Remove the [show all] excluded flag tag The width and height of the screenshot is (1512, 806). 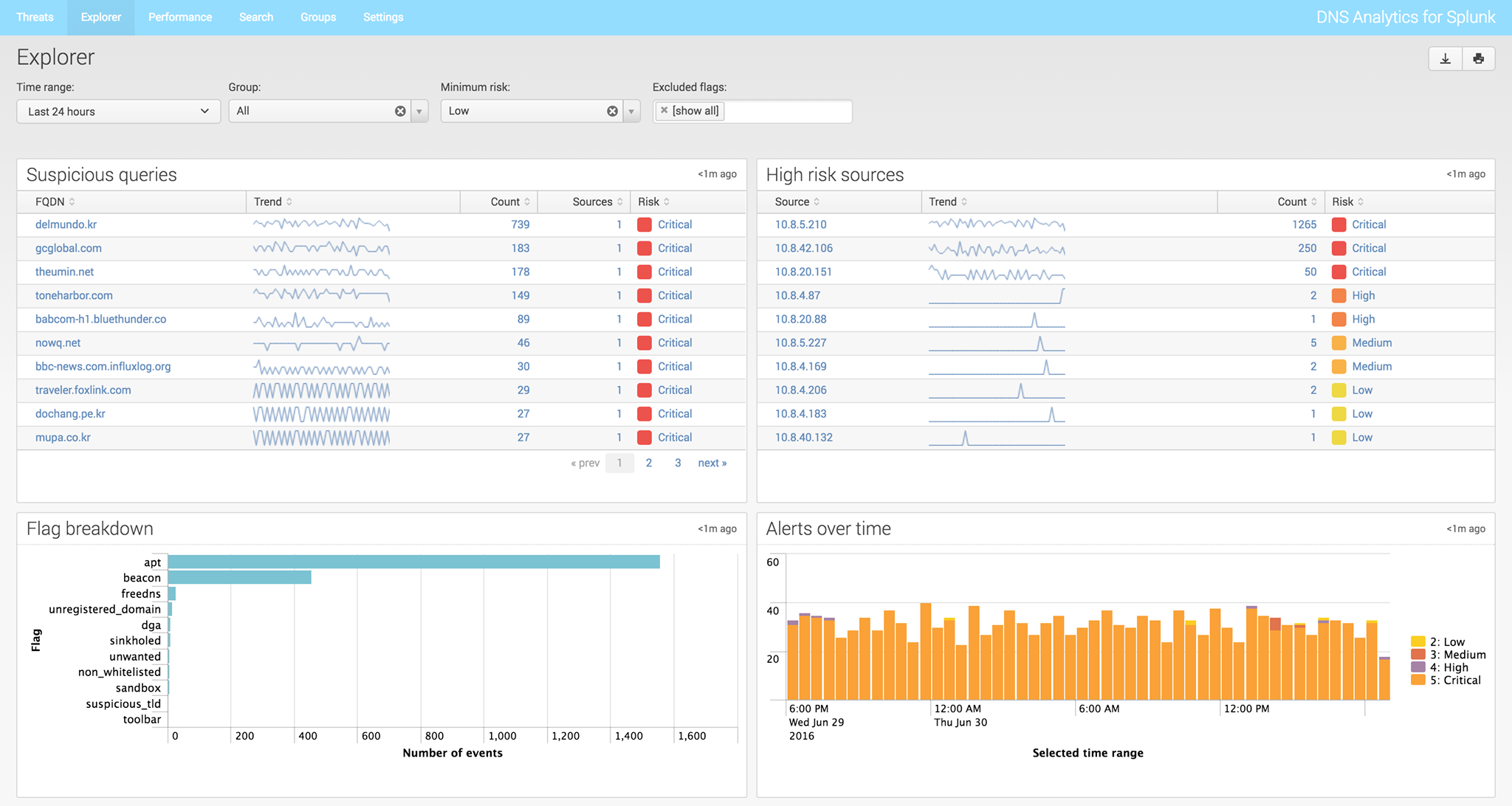[x=664, y=111]
